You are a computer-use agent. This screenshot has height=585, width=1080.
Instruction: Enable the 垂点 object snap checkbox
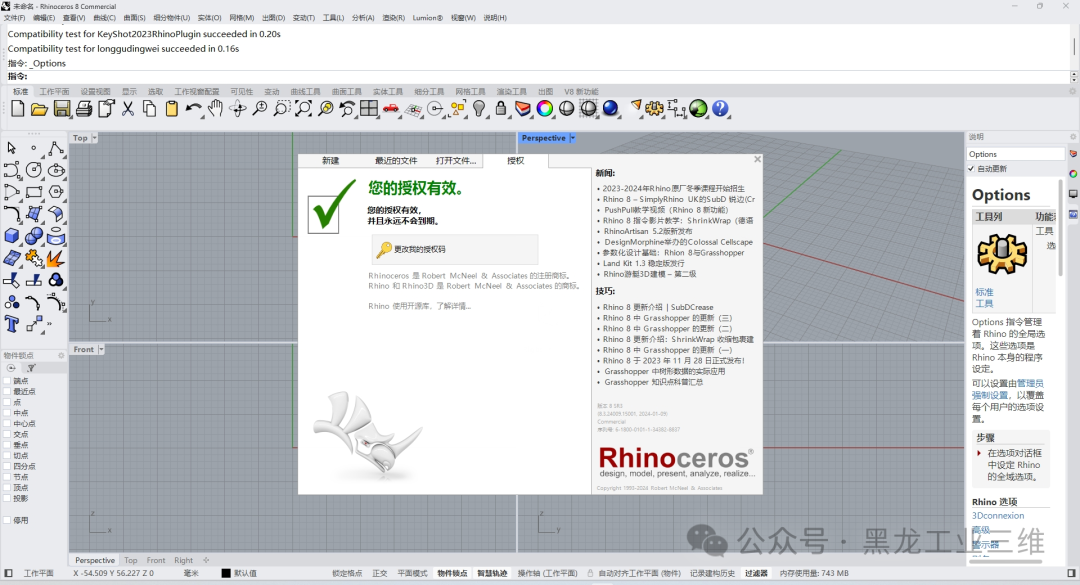[x=8, y=445]
